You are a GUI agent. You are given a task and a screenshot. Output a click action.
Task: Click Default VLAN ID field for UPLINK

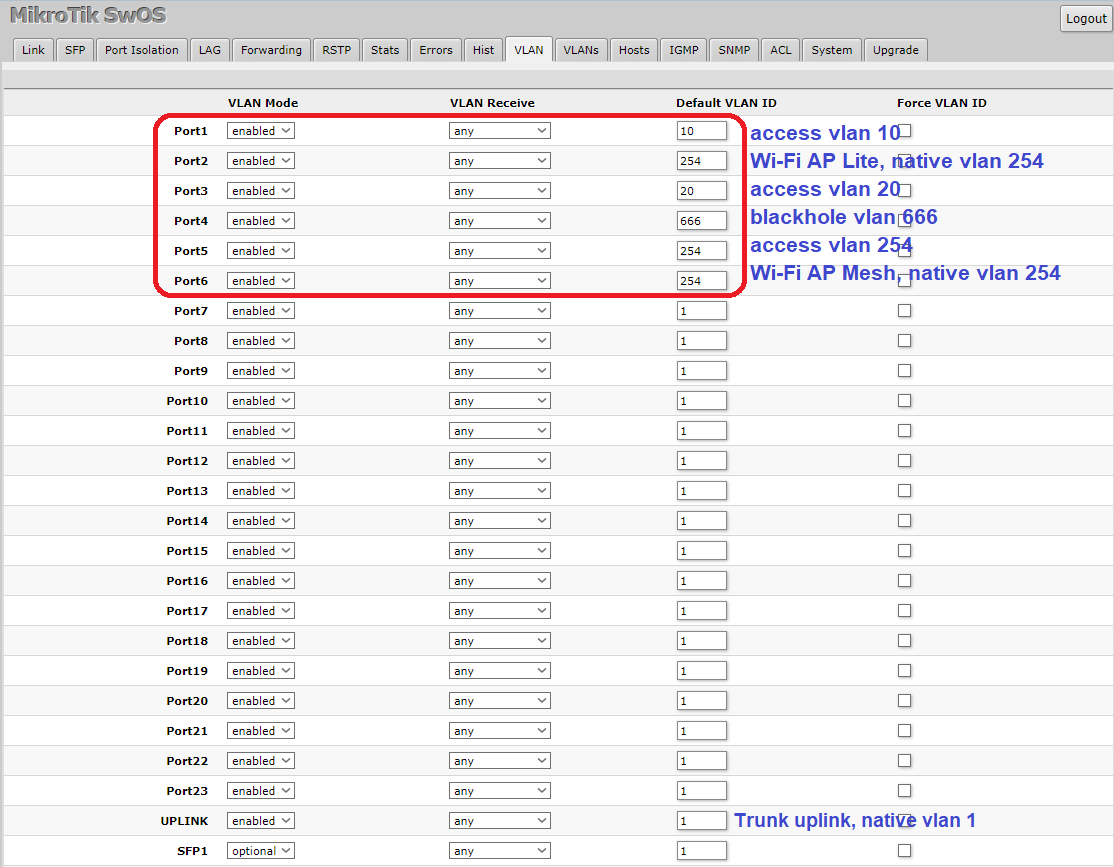pyautogui.click(x=702, y=821)
